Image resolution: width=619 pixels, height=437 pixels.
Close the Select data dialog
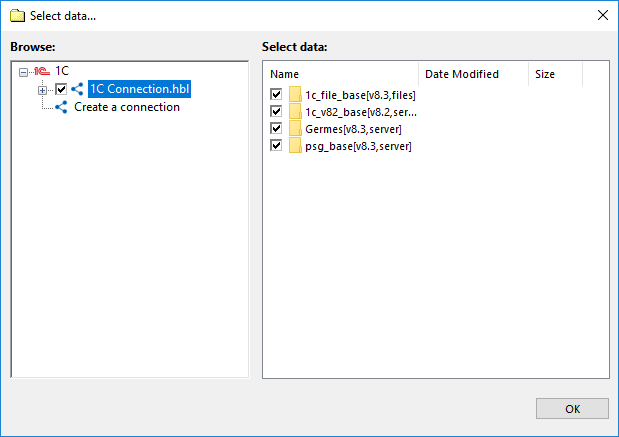[x=602, y=15]
